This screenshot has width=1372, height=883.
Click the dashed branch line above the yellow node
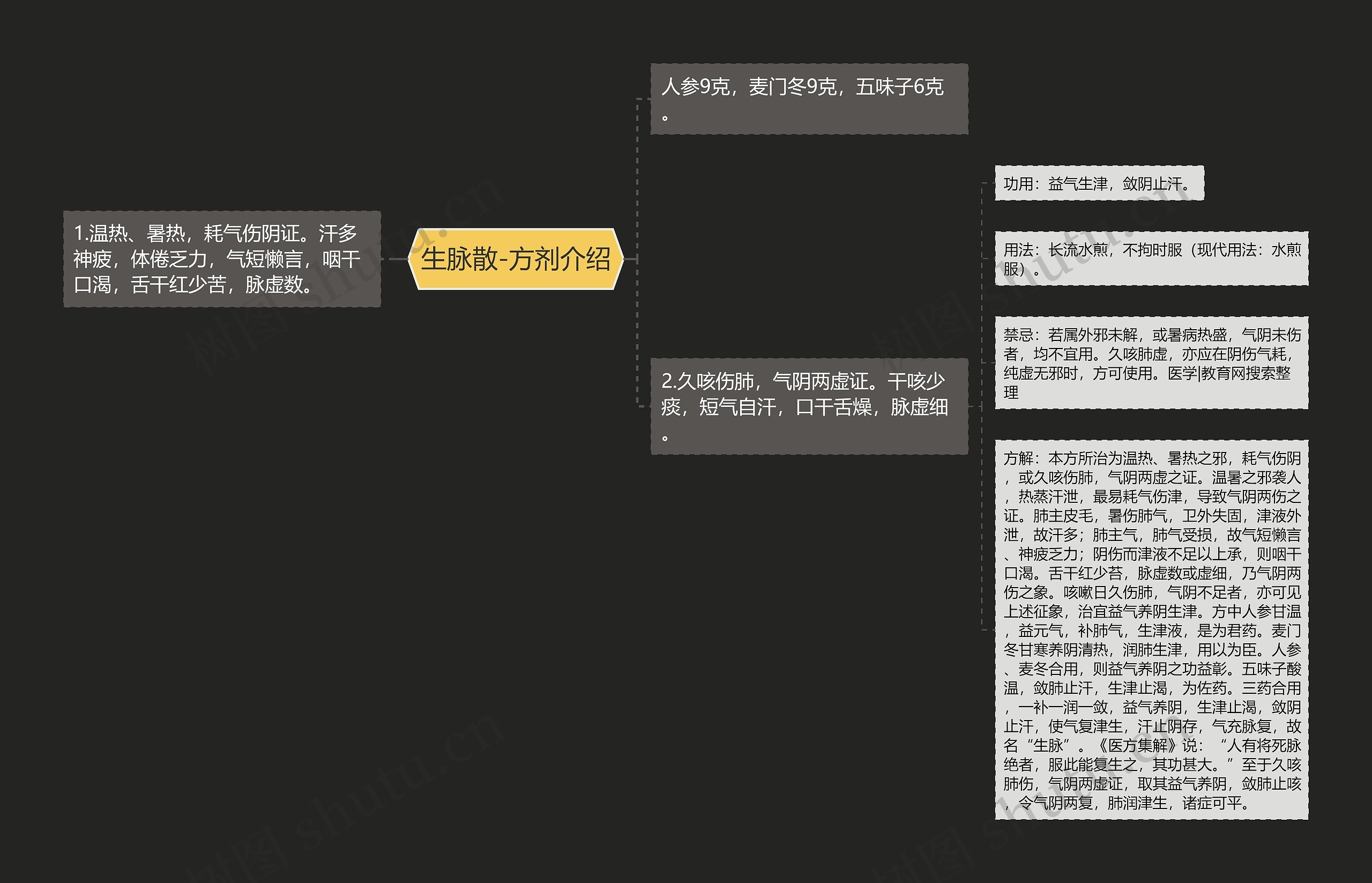pos(638,172)
